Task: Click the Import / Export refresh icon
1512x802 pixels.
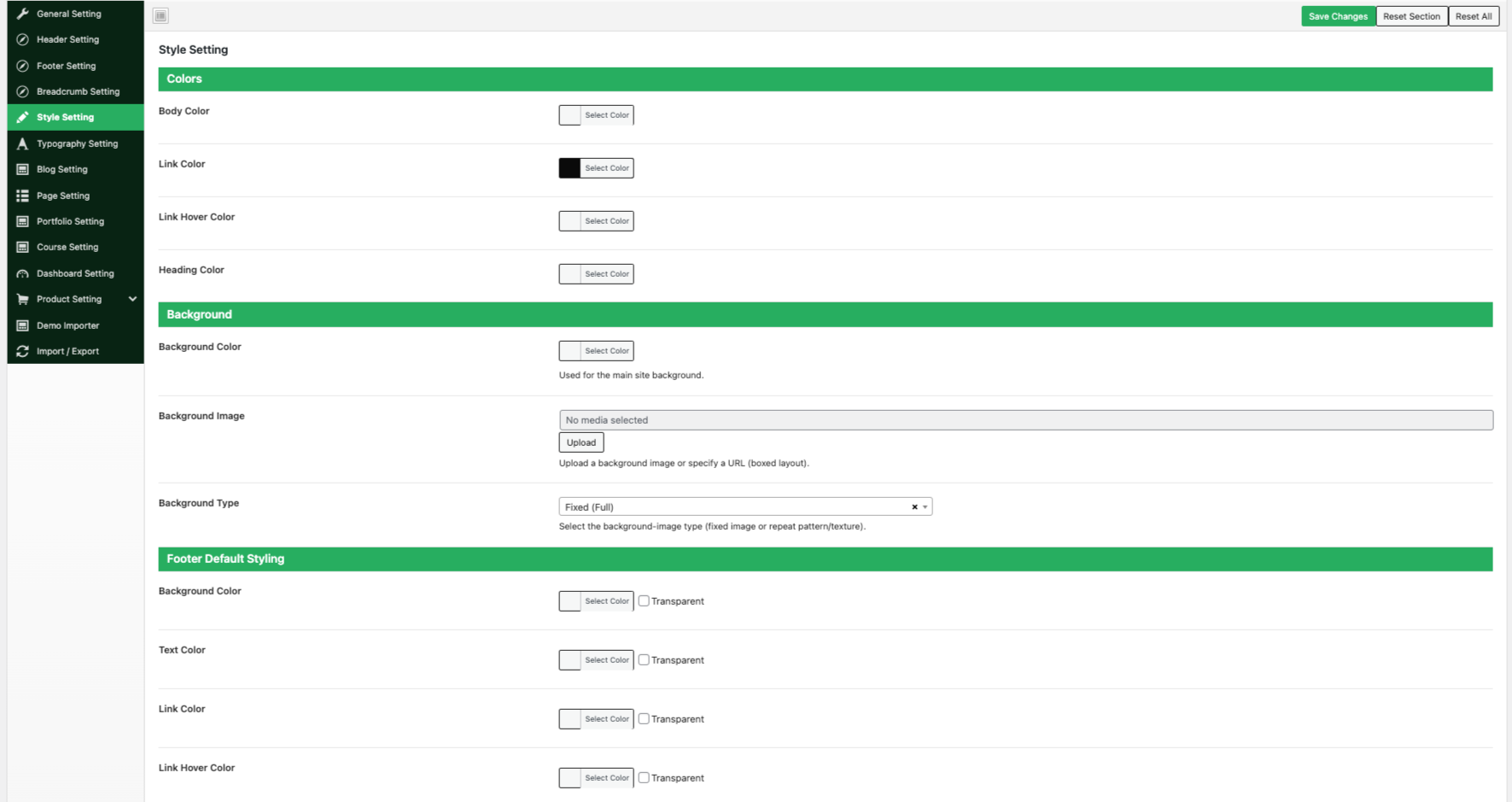Action: 23,351
